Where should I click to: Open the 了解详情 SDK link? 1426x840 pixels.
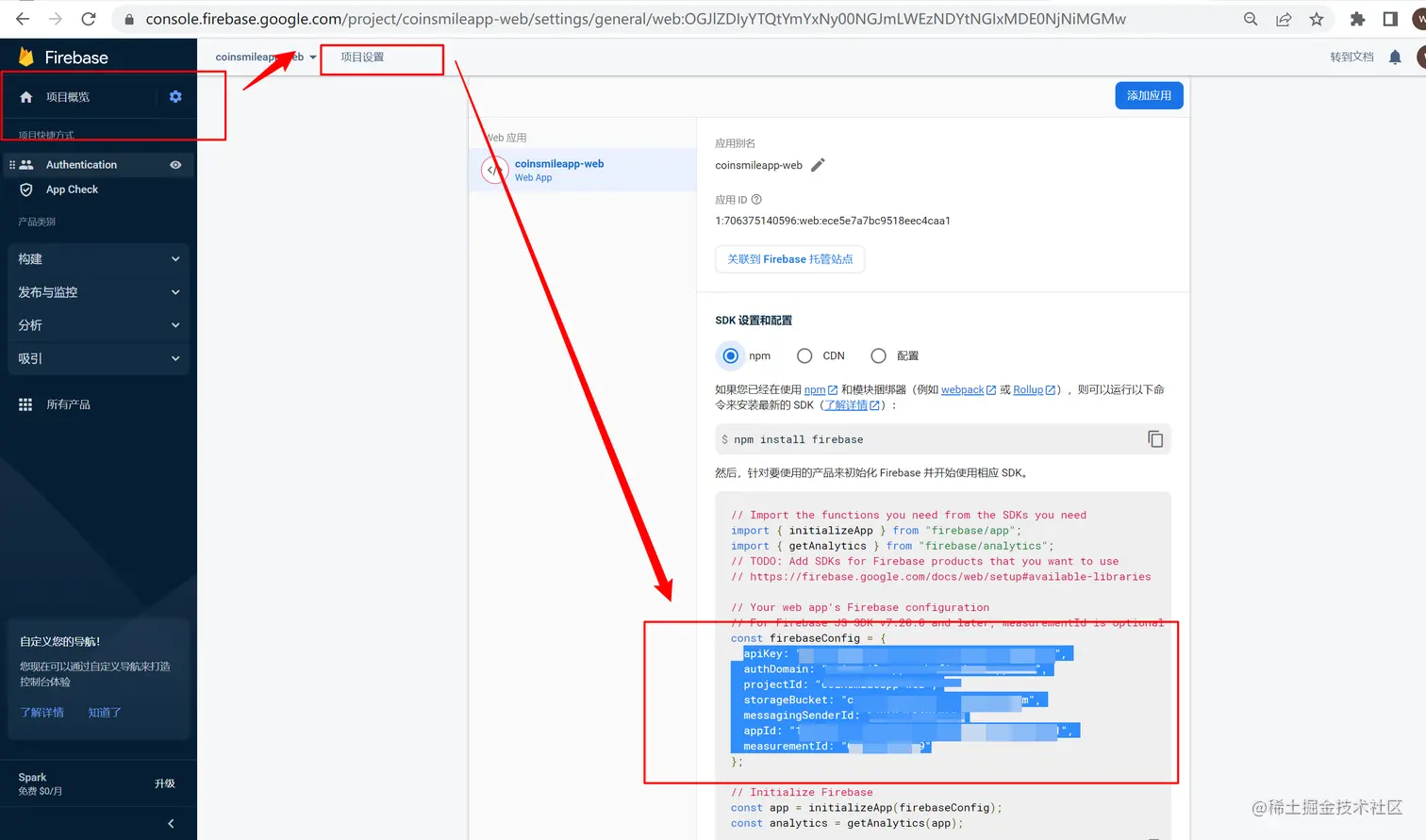(x=853, y=405)
